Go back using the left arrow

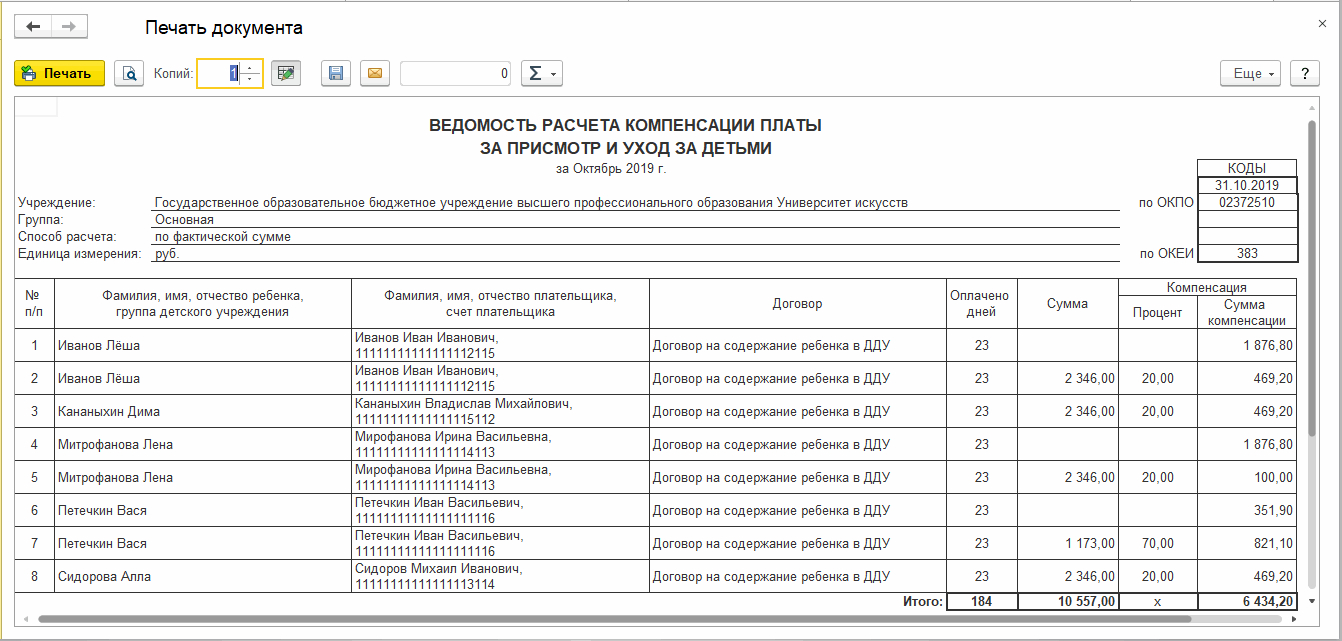click(33, 27)
